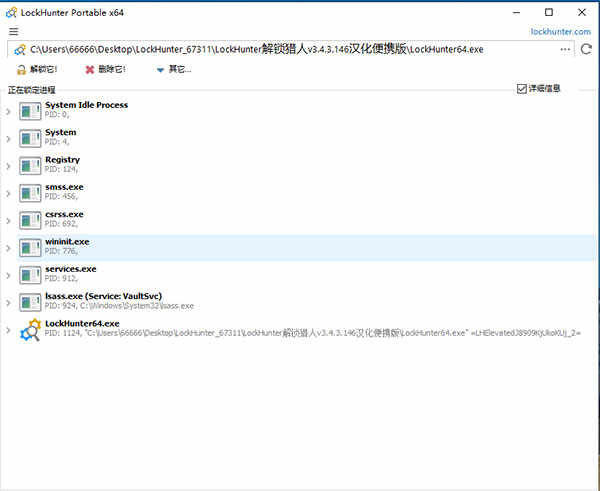Click the csrss.exe process icon

pyautogui.click(x=30, y=221)
